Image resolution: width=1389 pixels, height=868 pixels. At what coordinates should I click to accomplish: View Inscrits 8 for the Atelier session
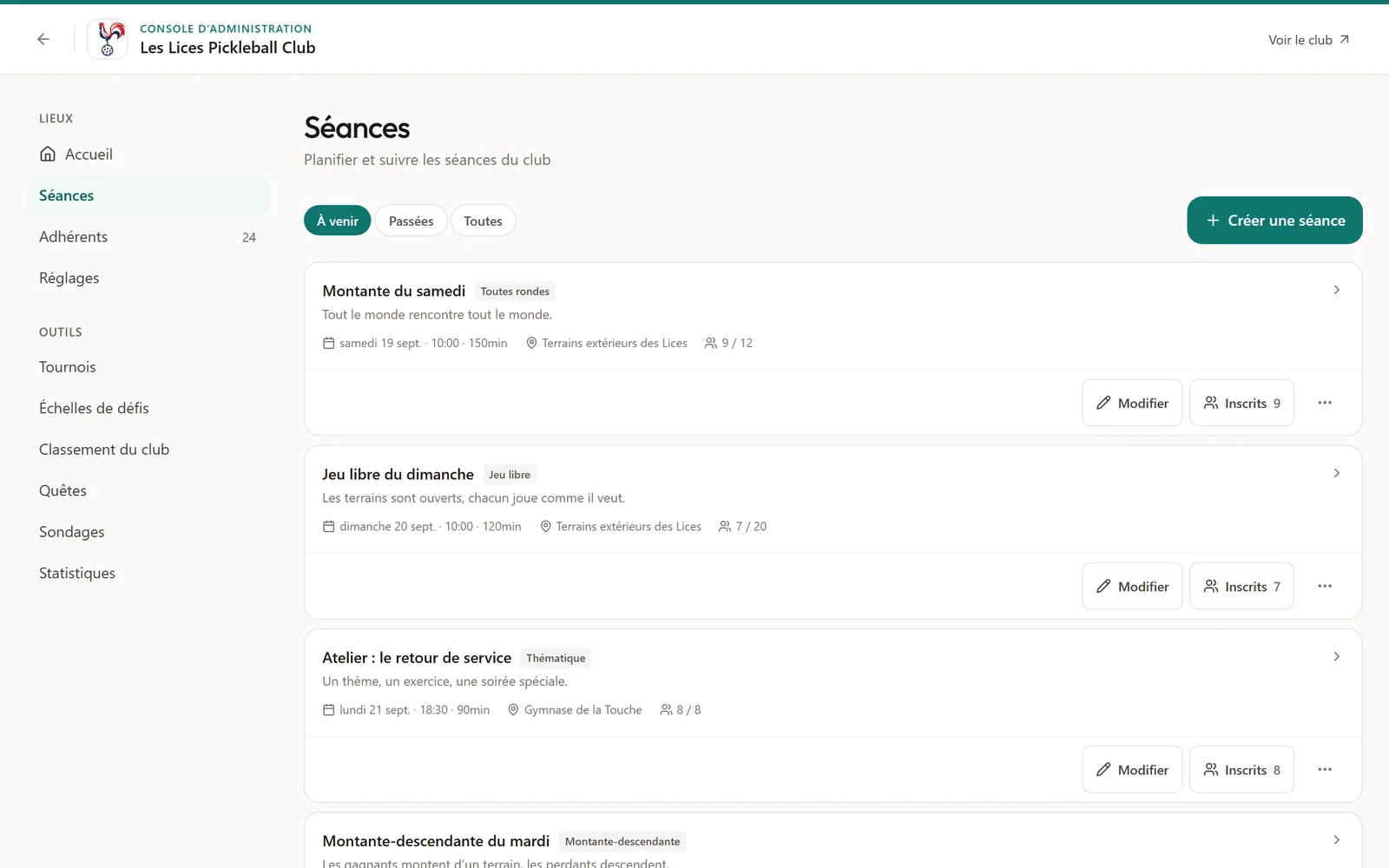pyautogui.click(x=1241, y=769)
